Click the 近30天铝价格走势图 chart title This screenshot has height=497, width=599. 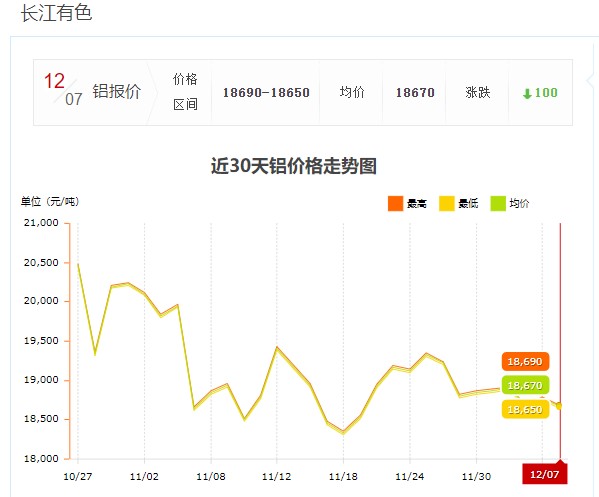pyautogui.click(x=294, y=166)
